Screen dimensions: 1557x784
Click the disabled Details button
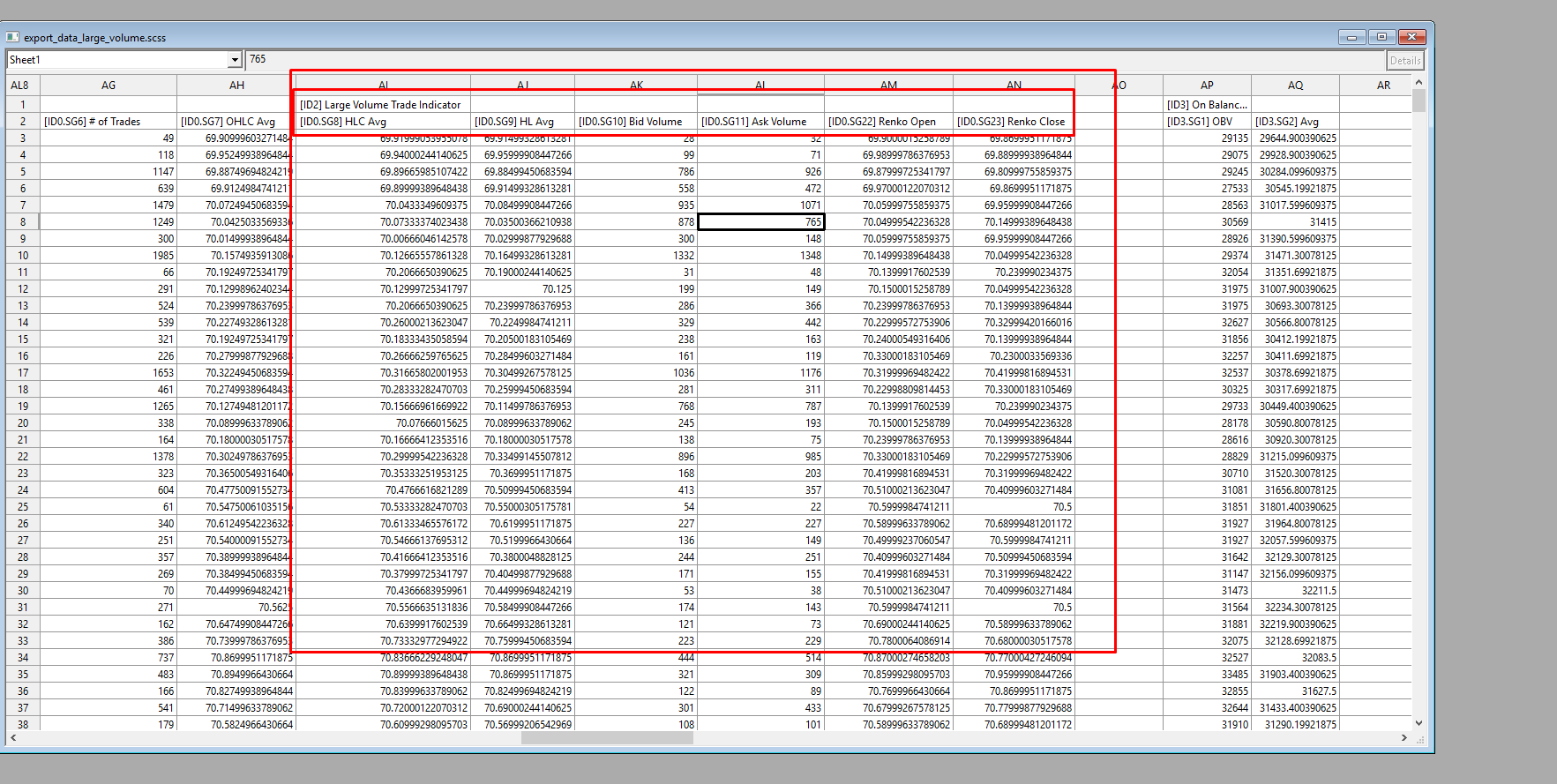pyautogui.click(x=1404, y=61)
